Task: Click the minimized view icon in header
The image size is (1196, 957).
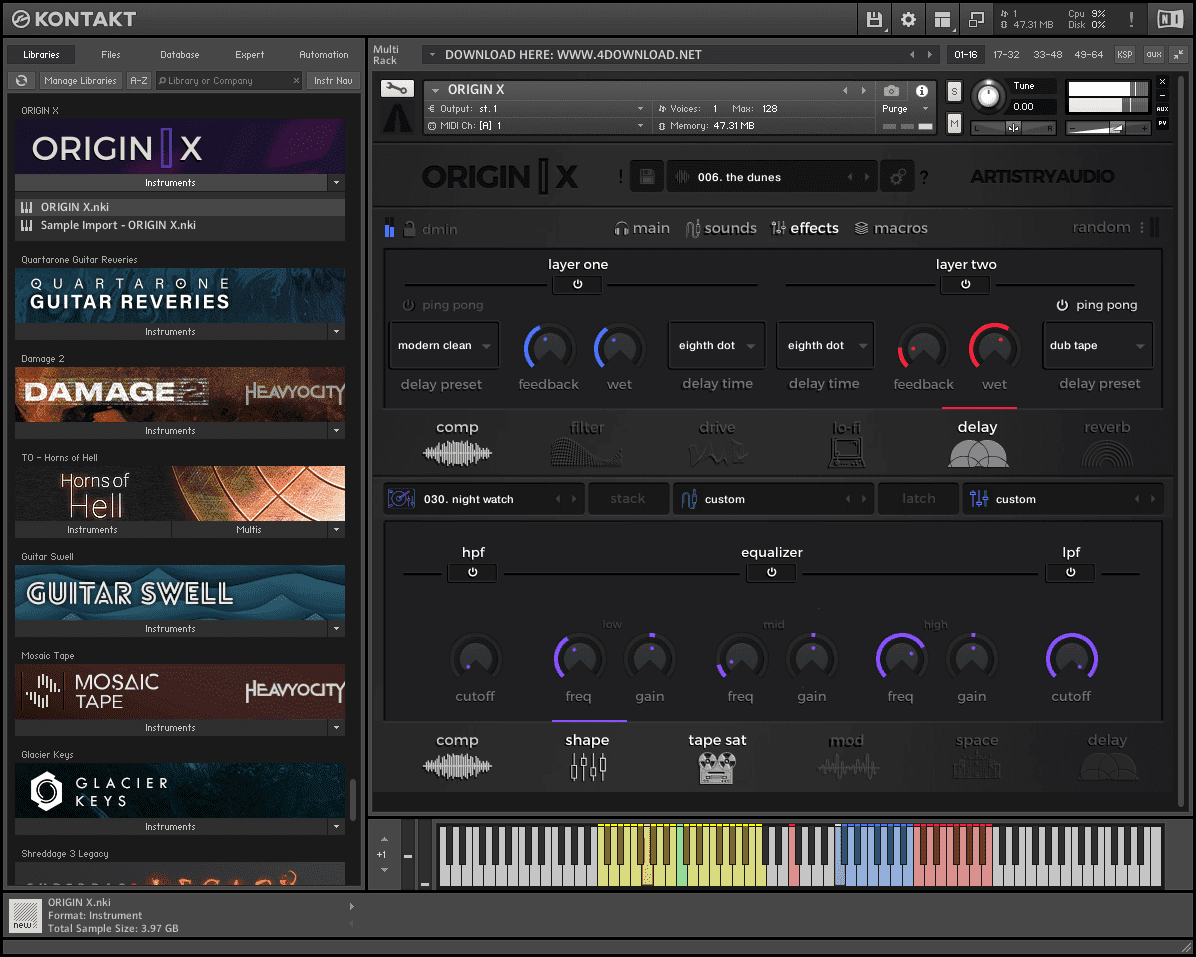Action: pyautogui.click(x=976, y=19)
